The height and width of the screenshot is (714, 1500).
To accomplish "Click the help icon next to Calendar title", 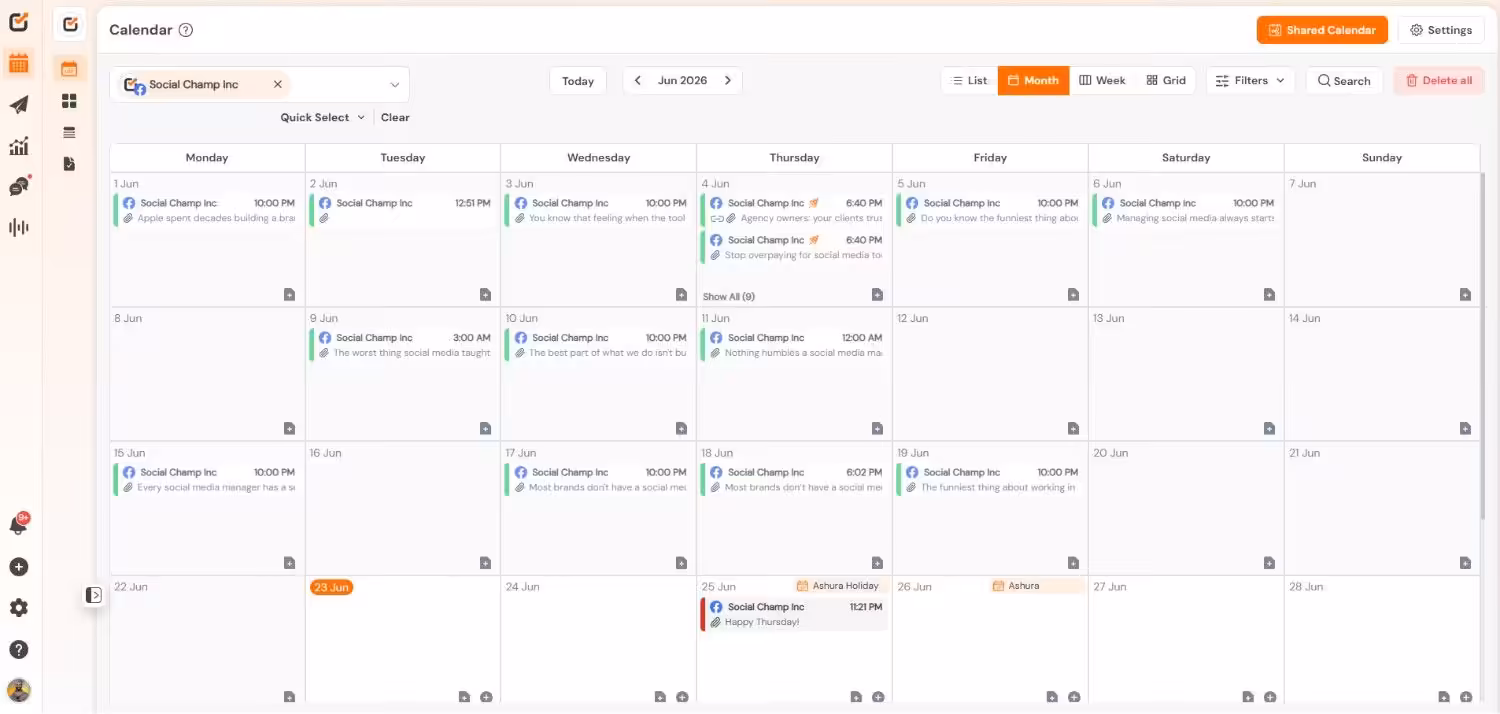I will click(185, 30).
